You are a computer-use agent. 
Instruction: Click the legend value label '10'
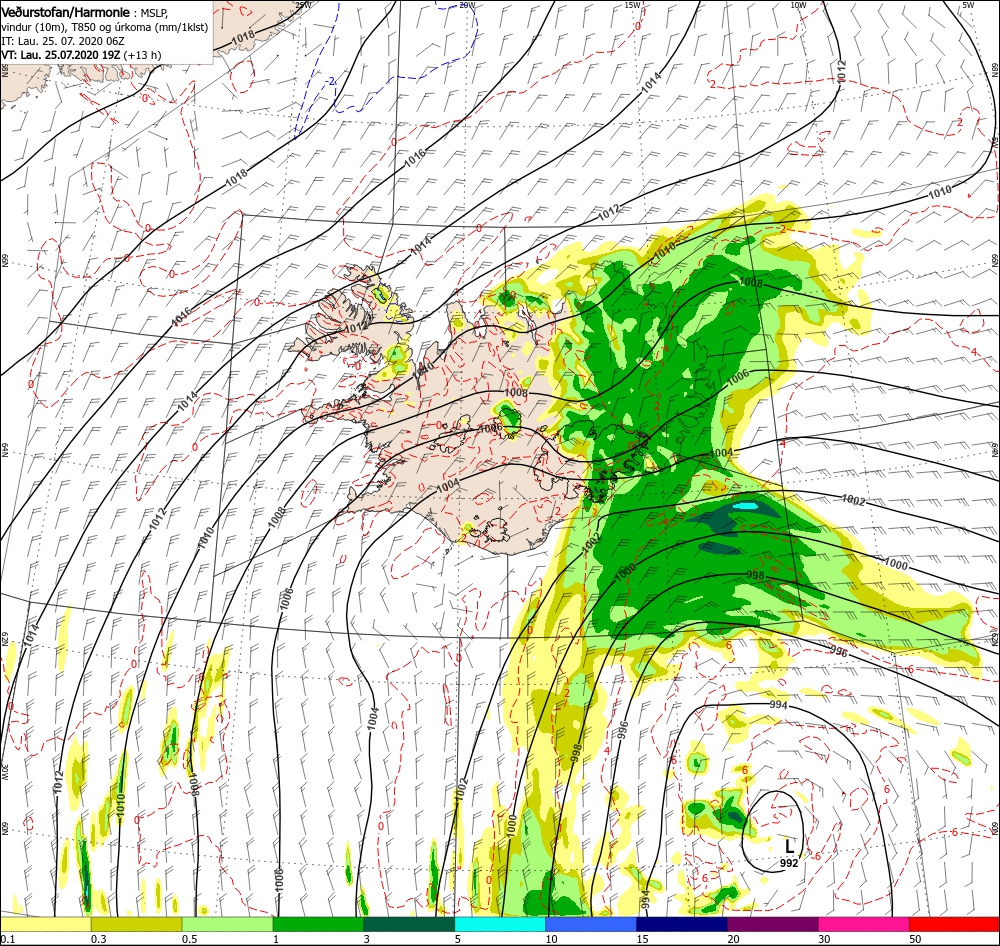pos(551,938)
